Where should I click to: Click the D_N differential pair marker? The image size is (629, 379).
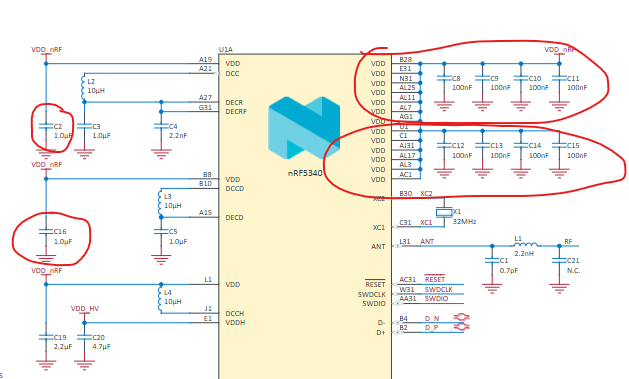pyautogui.click(x=461, y=318)
